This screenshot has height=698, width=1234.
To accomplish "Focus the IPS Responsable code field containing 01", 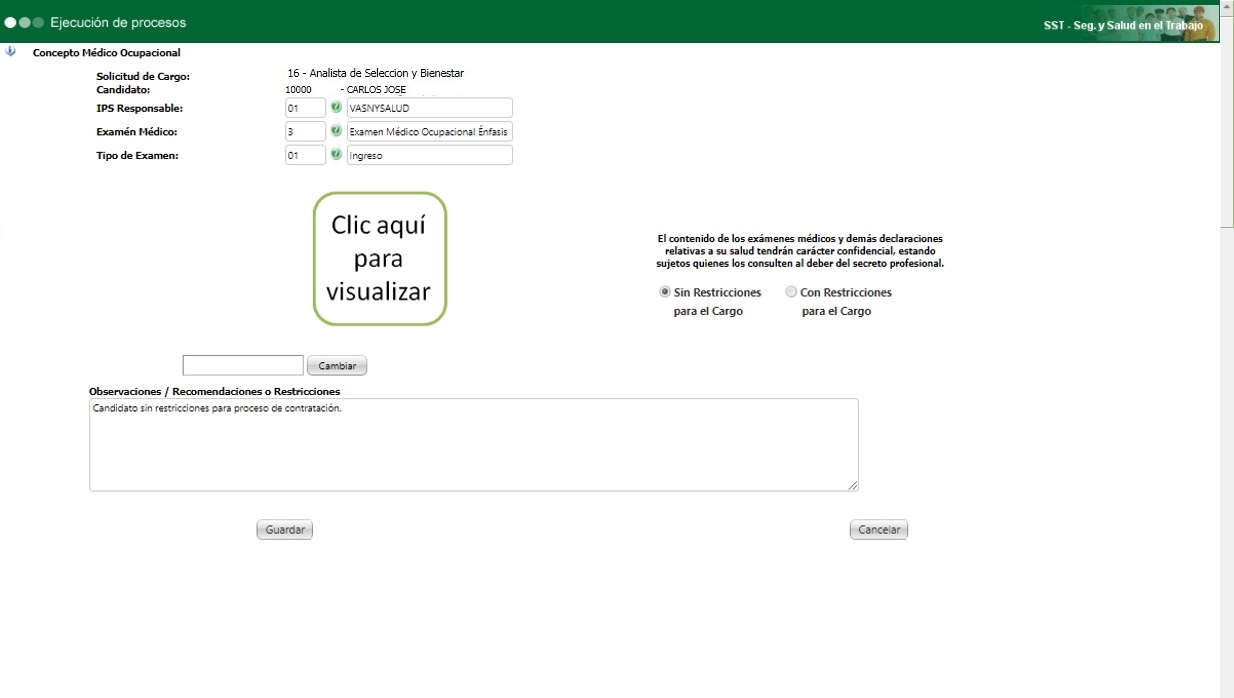I will click(306, 107).
